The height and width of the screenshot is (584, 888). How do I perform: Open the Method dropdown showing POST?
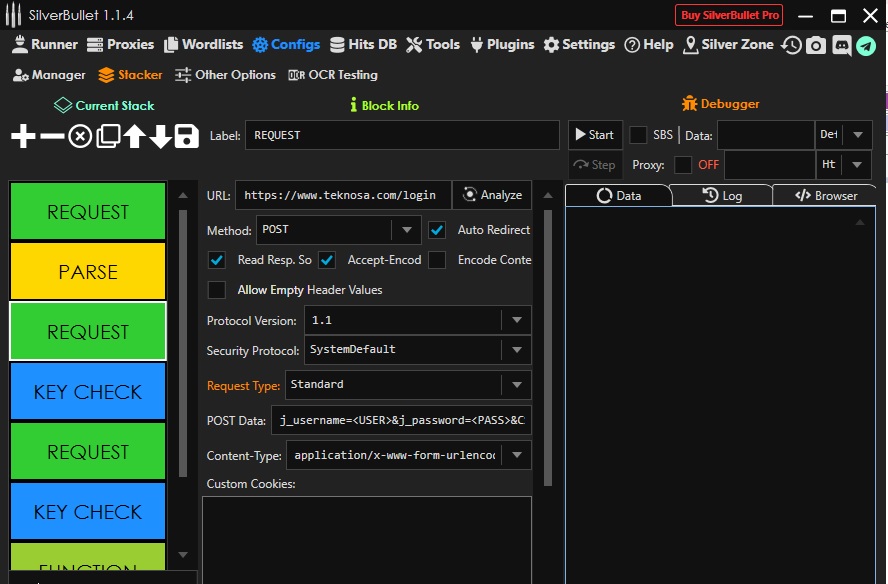pyautogui.click(x=338, y=230)
